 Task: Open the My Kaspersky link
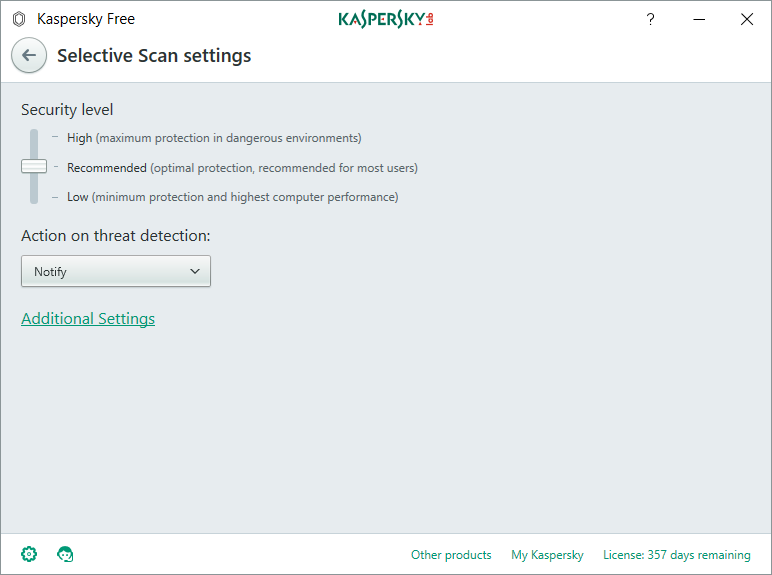[547, 555]
